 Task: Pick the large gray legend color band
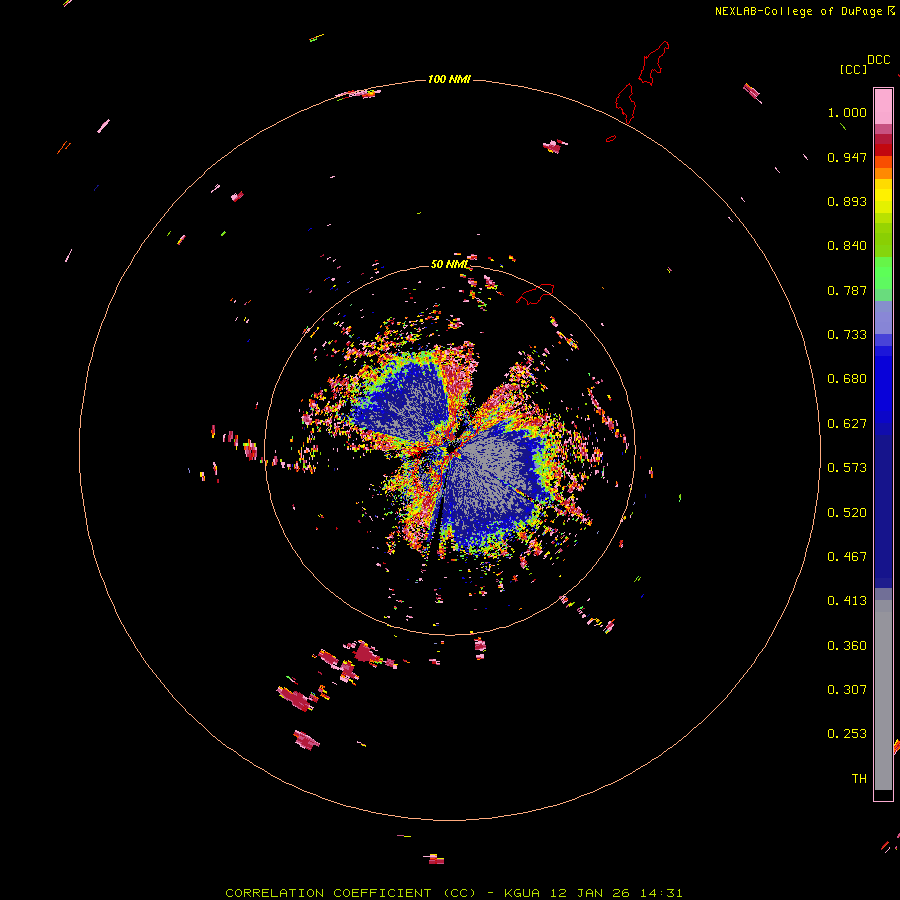click(883, 695)
